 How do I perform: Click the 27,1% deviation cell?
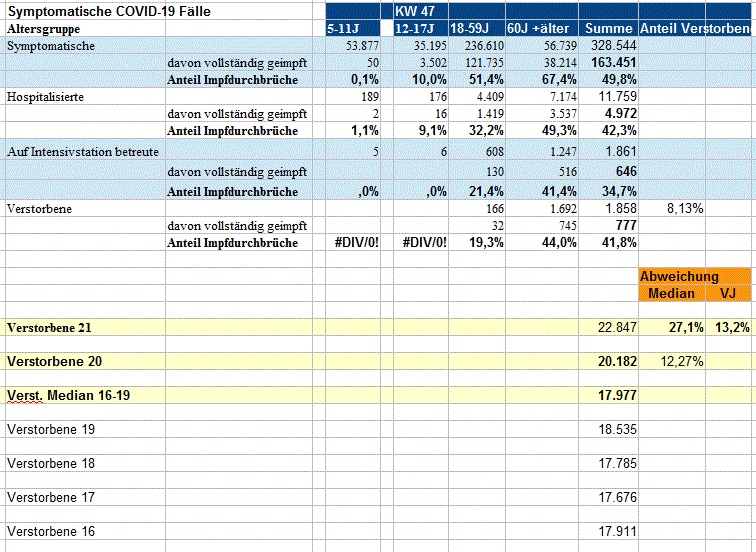(x=671, y=328)
